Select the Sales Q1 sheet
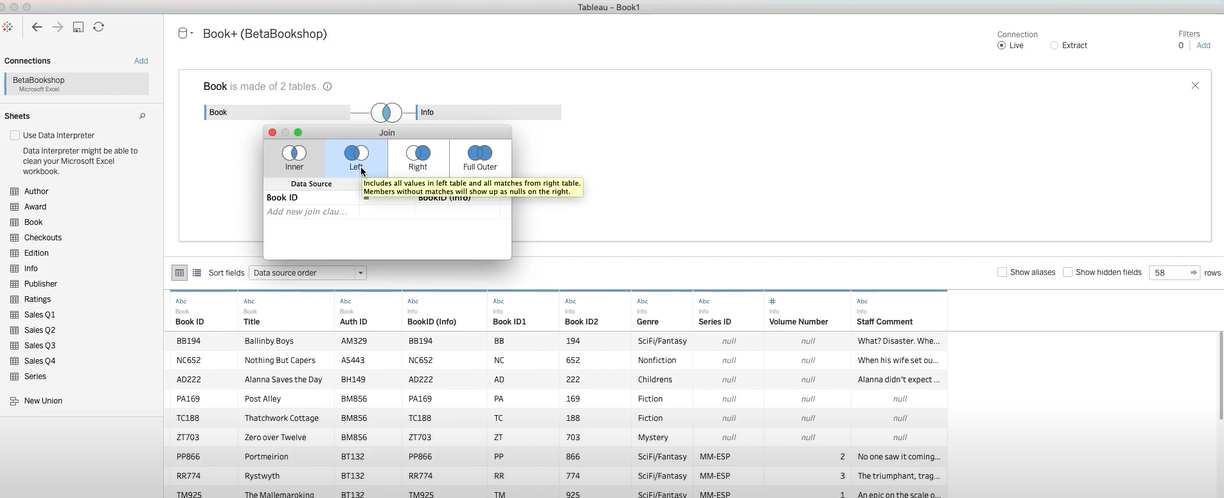The height and width of the screenshot is (498, 1224). 40,315
